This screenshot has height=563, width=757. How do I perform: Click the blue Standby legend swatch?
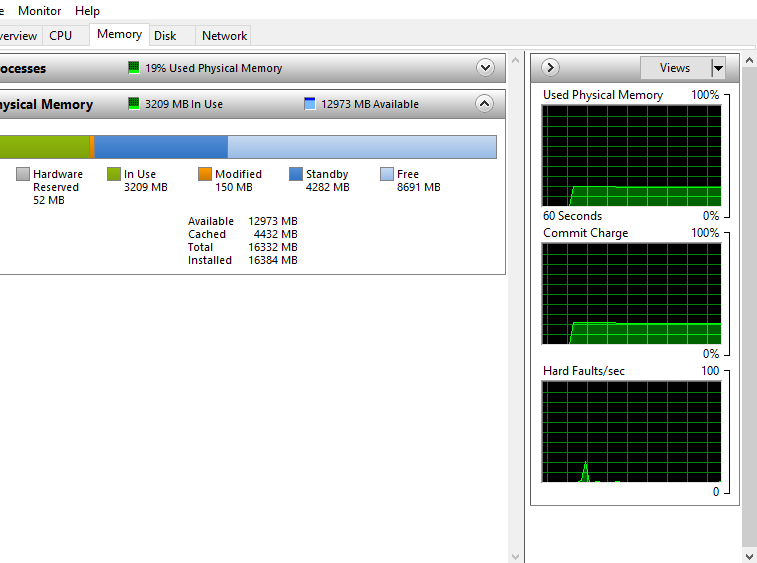(x=296, y=174)
